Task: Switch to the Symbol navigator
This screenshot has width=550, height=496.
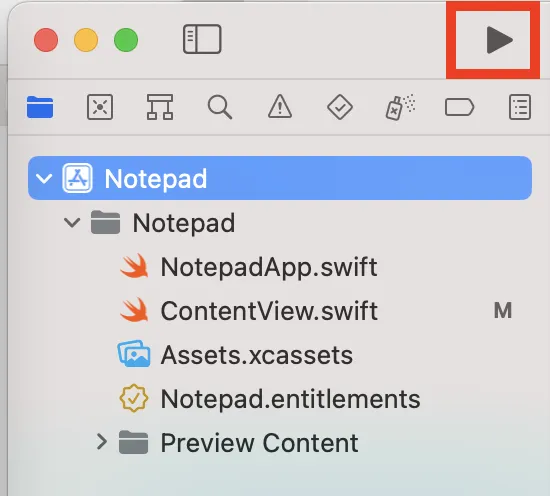Action: pyautogui.click(x=160, y=107)
